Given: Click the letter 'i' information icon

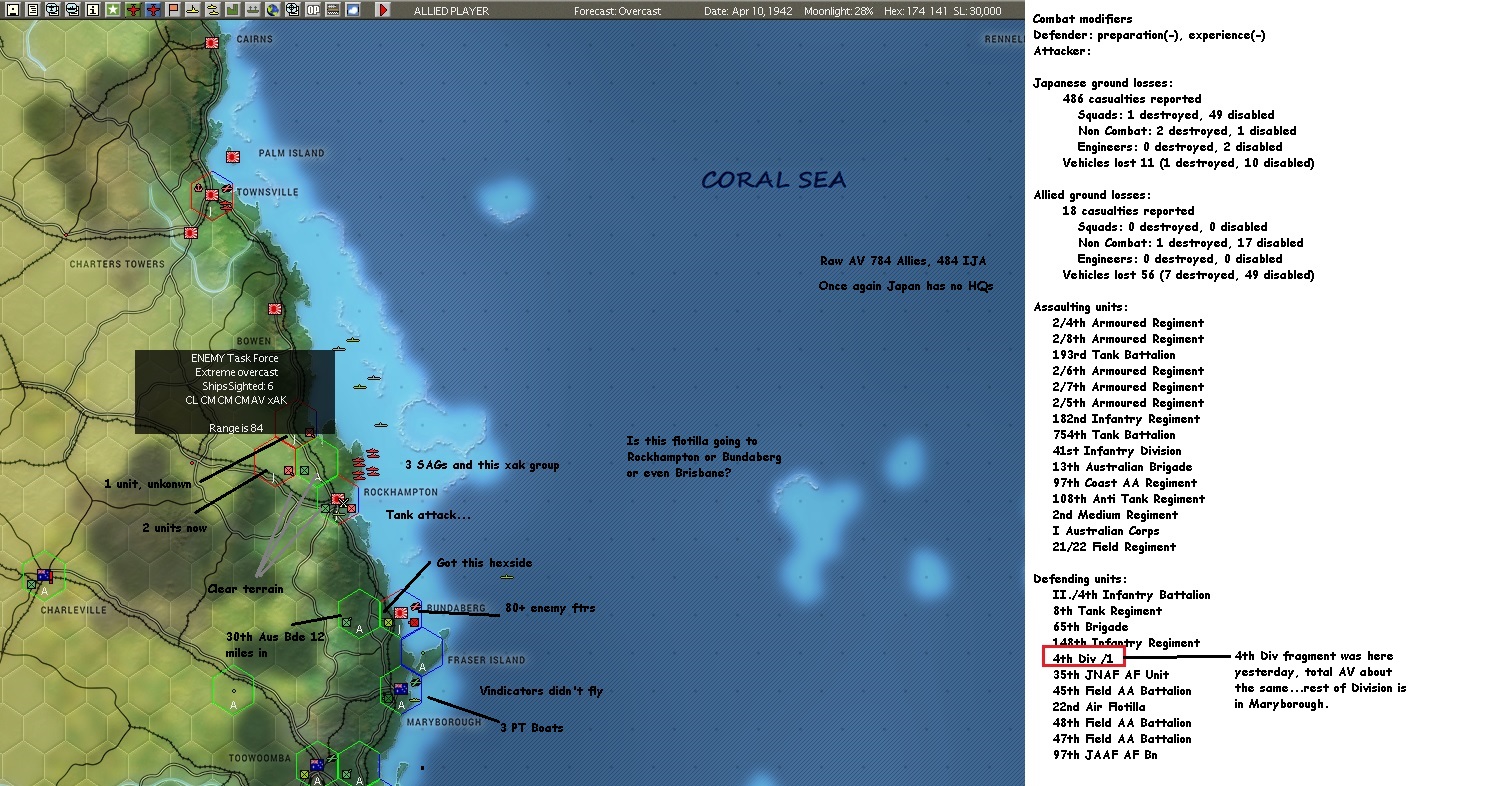Looking at the screenshot, I should (x=93, y=10).
